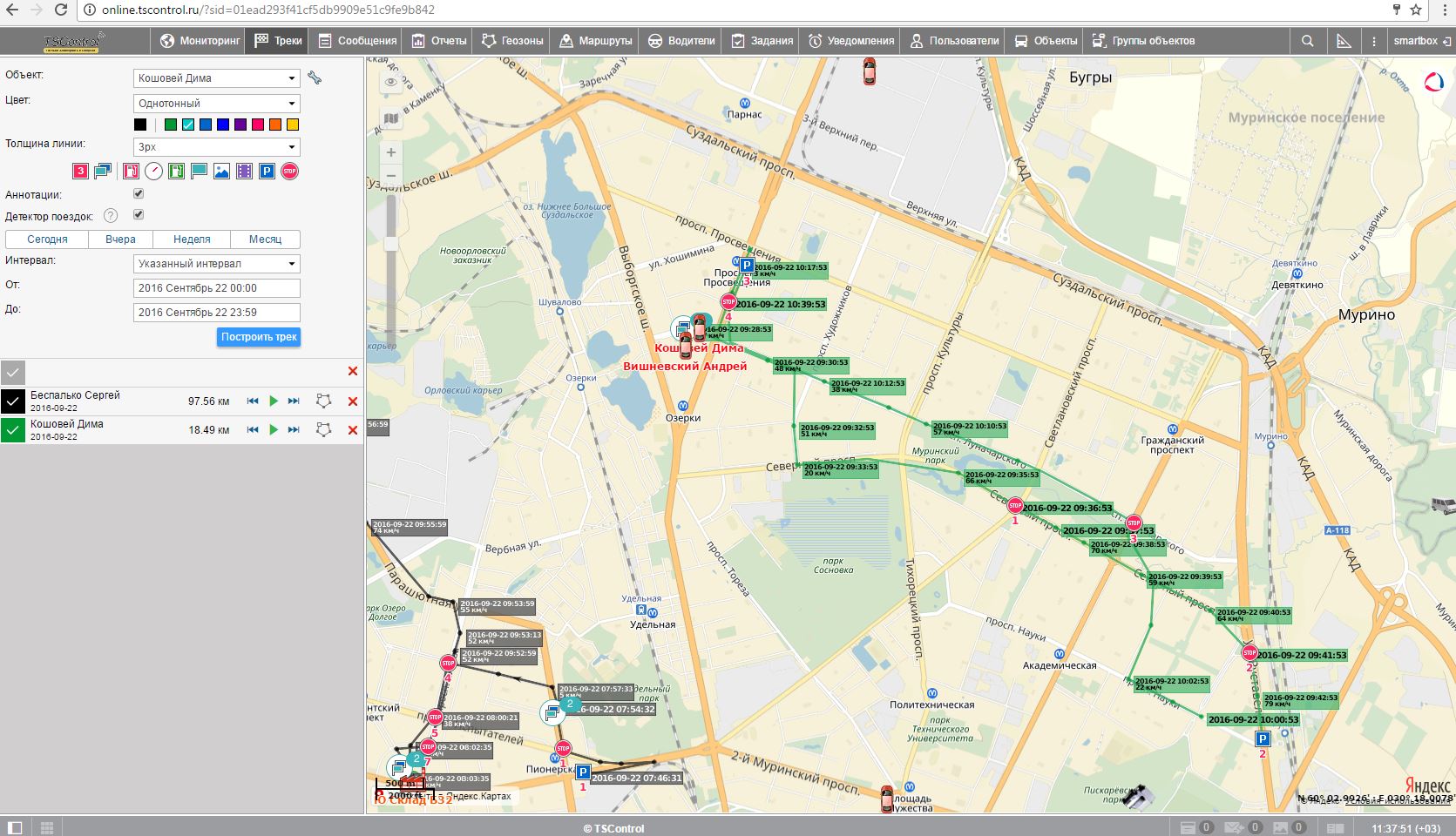Toggle the photo marker icon
This screenshot has width=1456, height=836.
221,172
